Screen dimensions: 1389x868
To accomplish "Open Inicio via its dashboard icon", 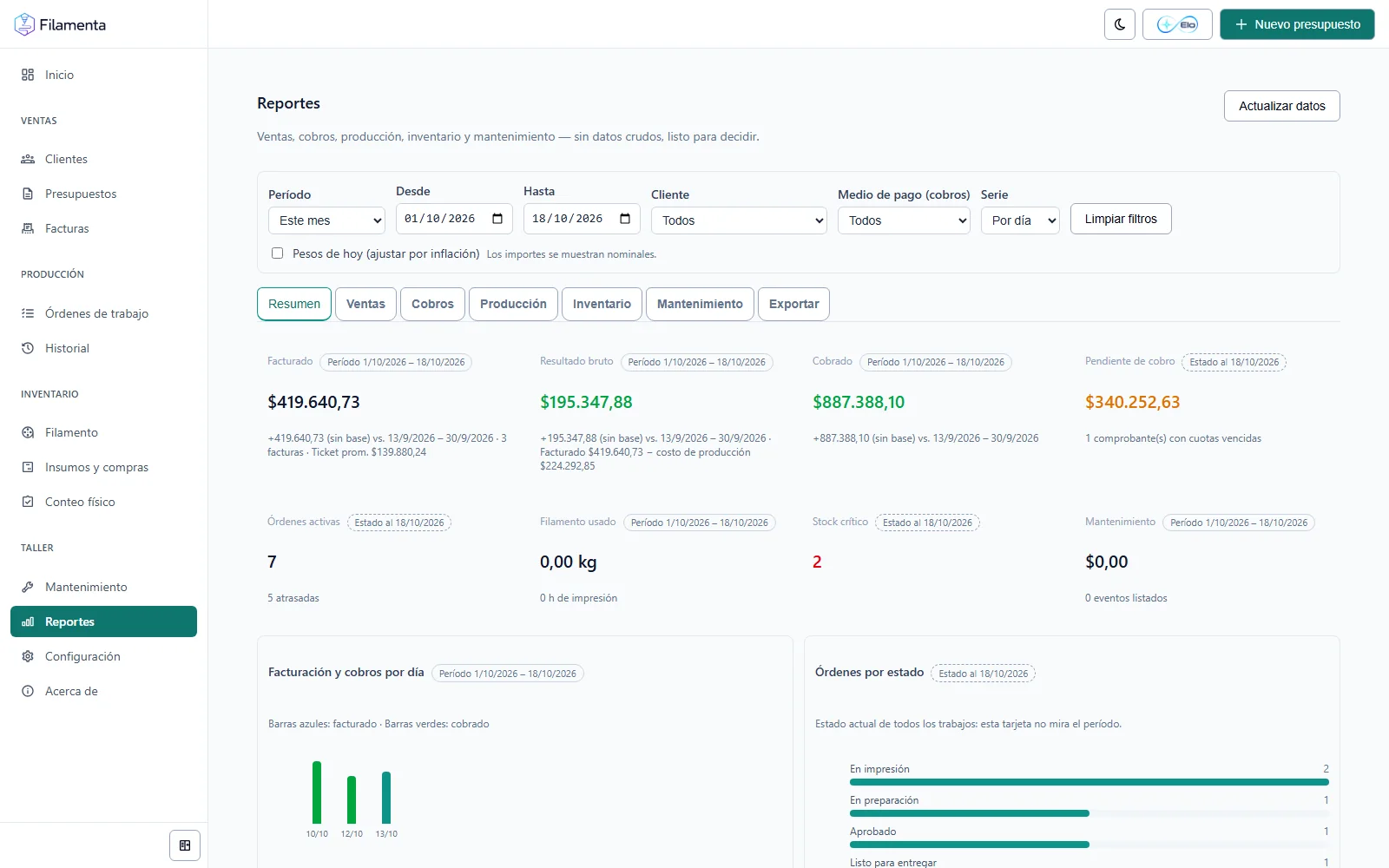I will click(x=28, y=75).
